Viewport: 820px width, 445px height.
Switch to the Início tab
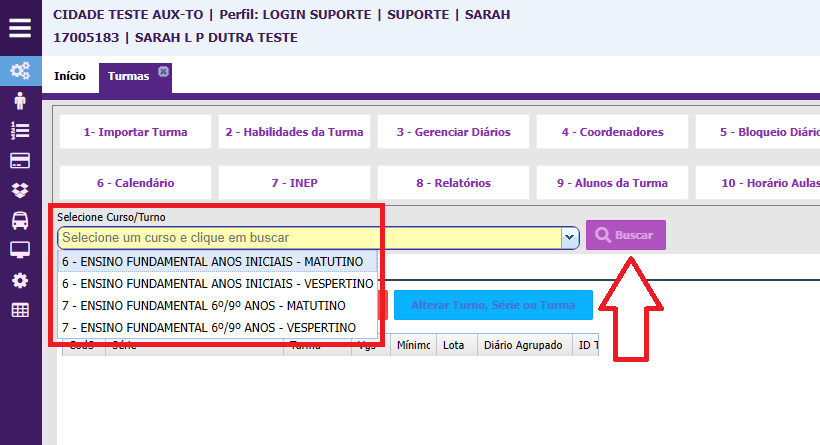[x=70, y=77]
